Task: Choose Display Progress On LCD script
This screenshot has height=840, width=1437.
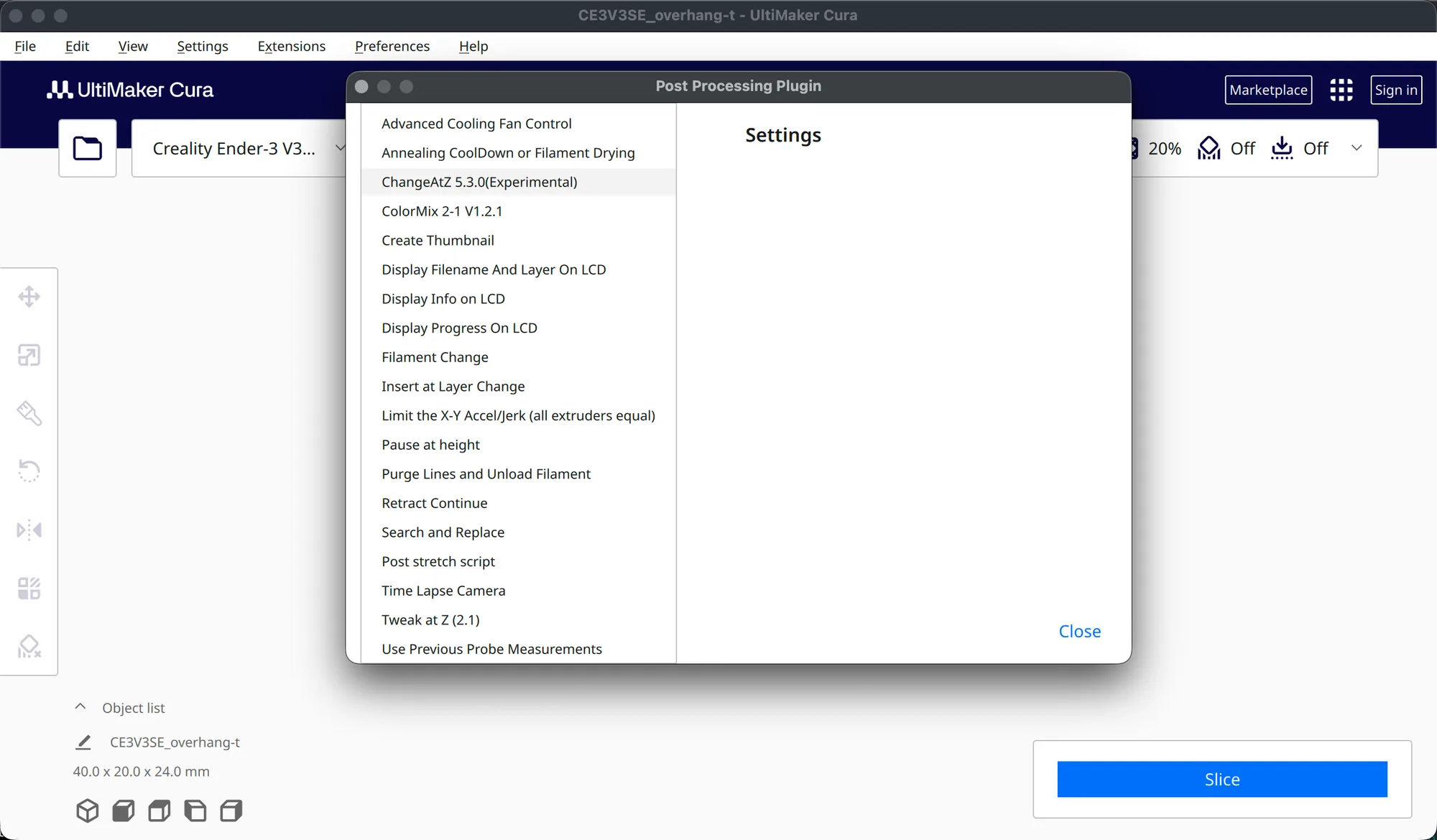Action: point(518,328)
